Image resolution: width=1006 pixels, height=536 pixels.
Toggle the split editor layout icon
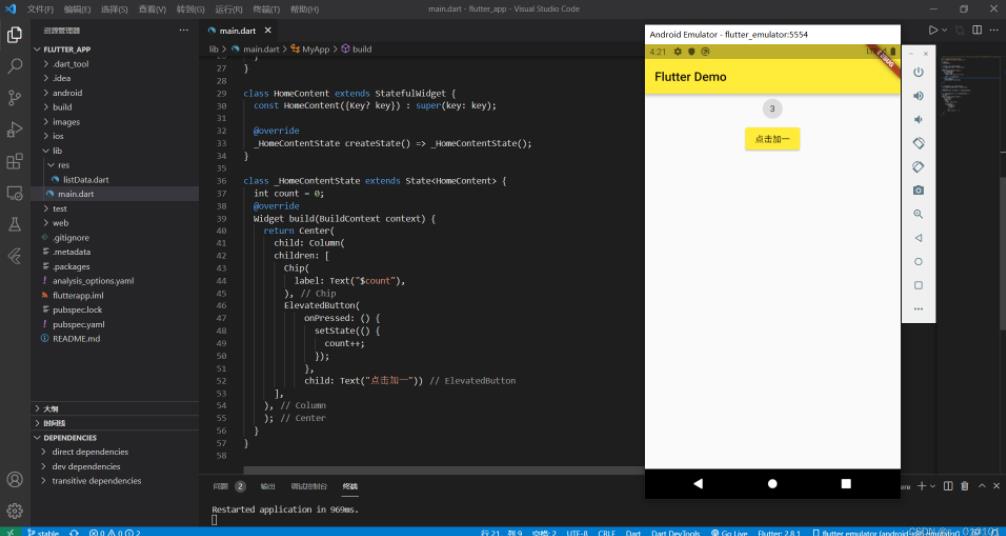(x=976, y=31)
